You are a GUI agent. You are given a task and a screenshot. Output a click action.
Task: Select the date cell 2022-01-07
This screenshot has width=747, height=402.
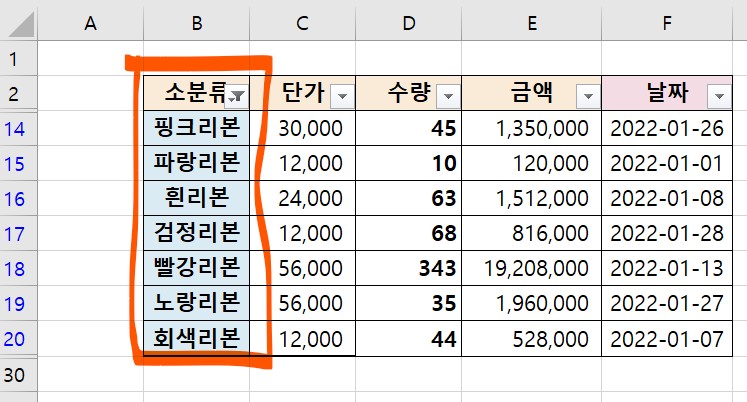(x=667, y=338)
